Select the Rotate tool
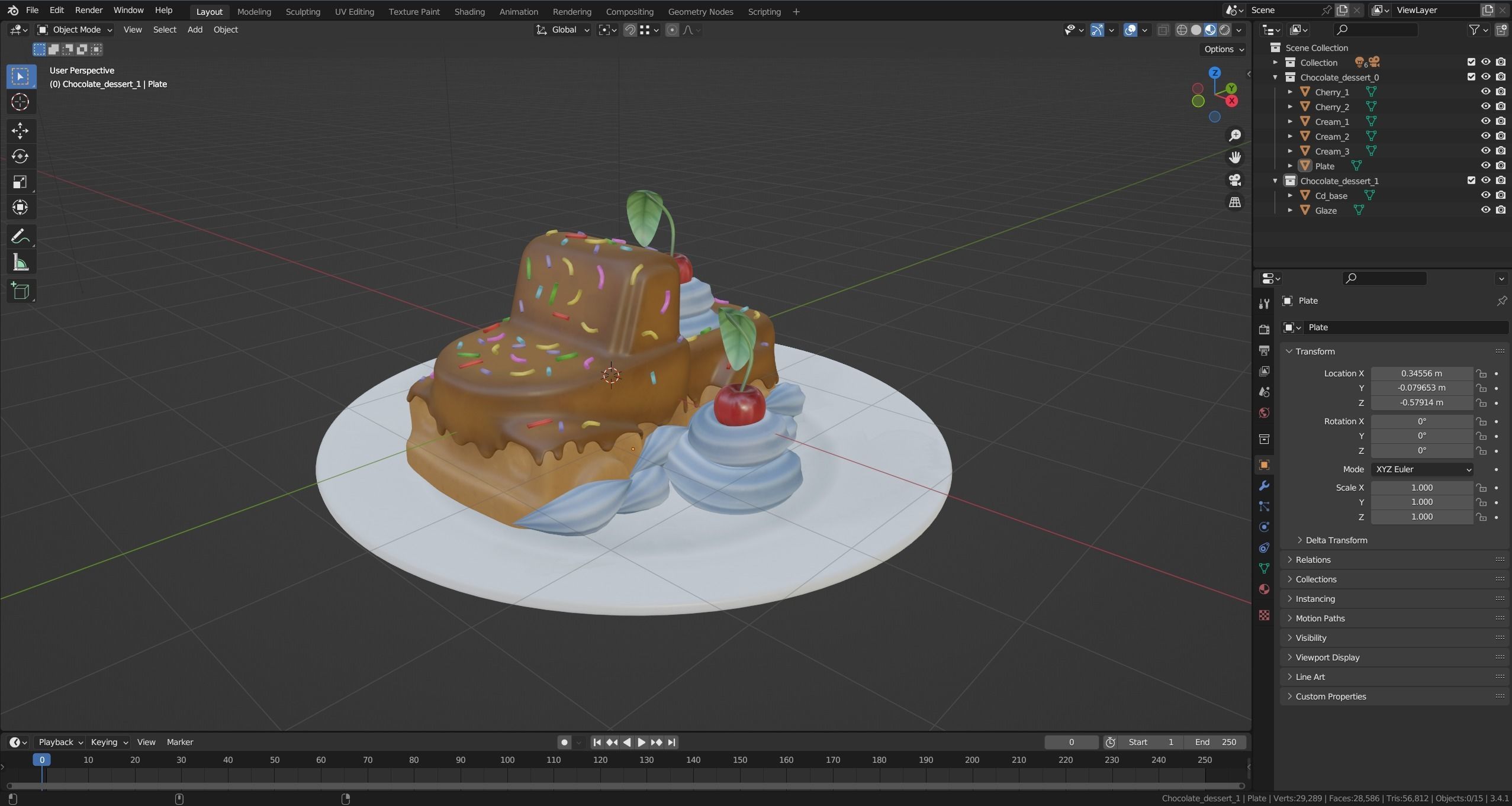1512x806 pixels. click(x=20, y=156)
